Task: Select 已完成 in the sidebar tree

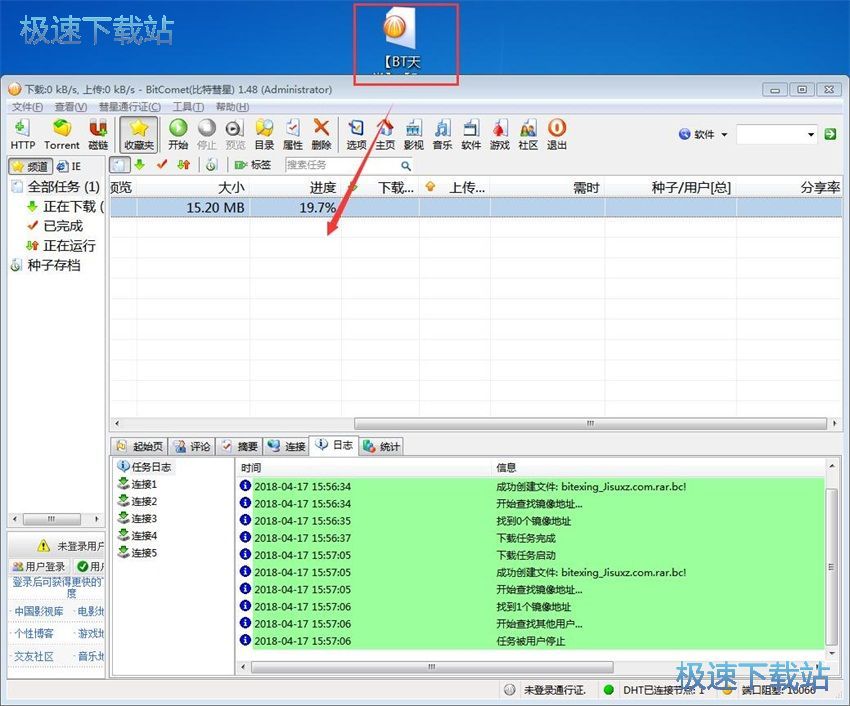Action: tap(55, 226)
